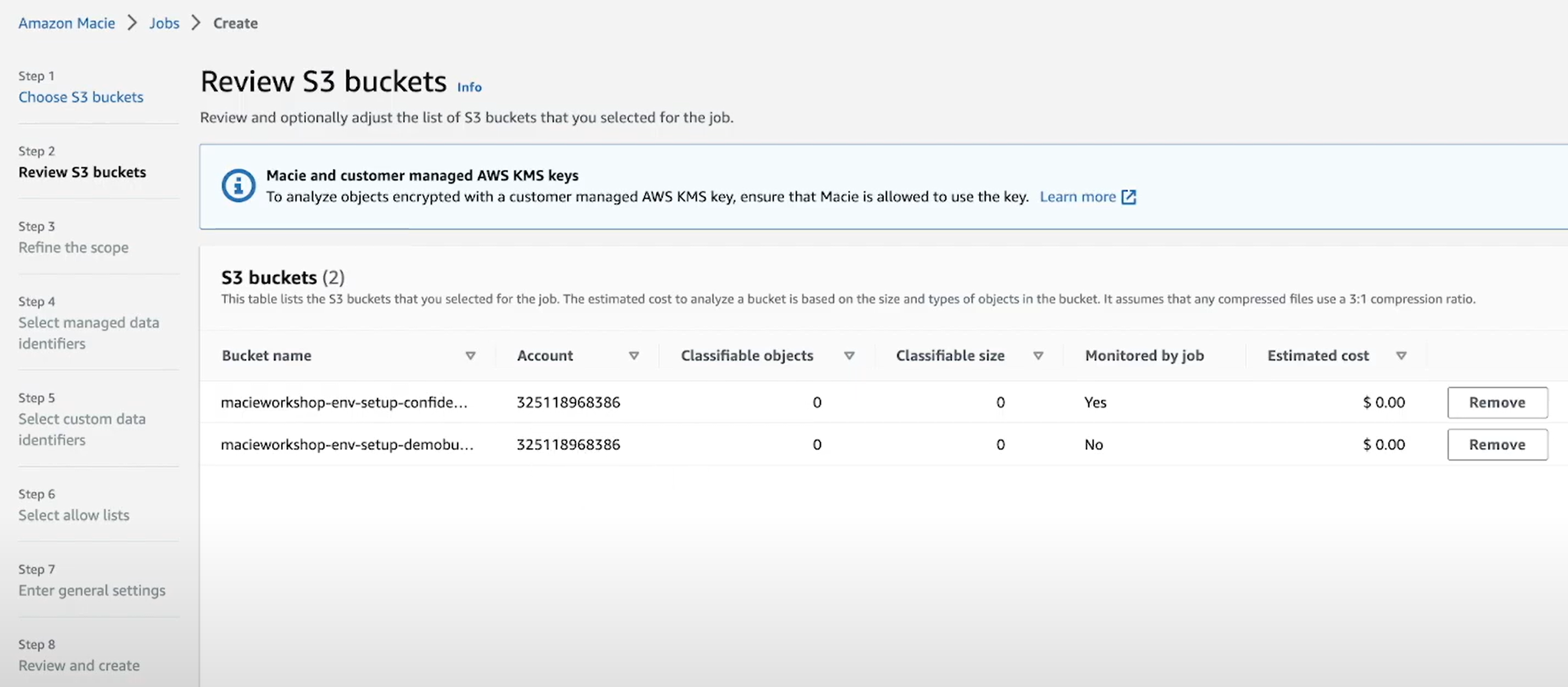Image resolution: width=1568 pixels, height=687 pixels.
Task: Return to Step 1 Choose S3 buckets
Action: 81,97
